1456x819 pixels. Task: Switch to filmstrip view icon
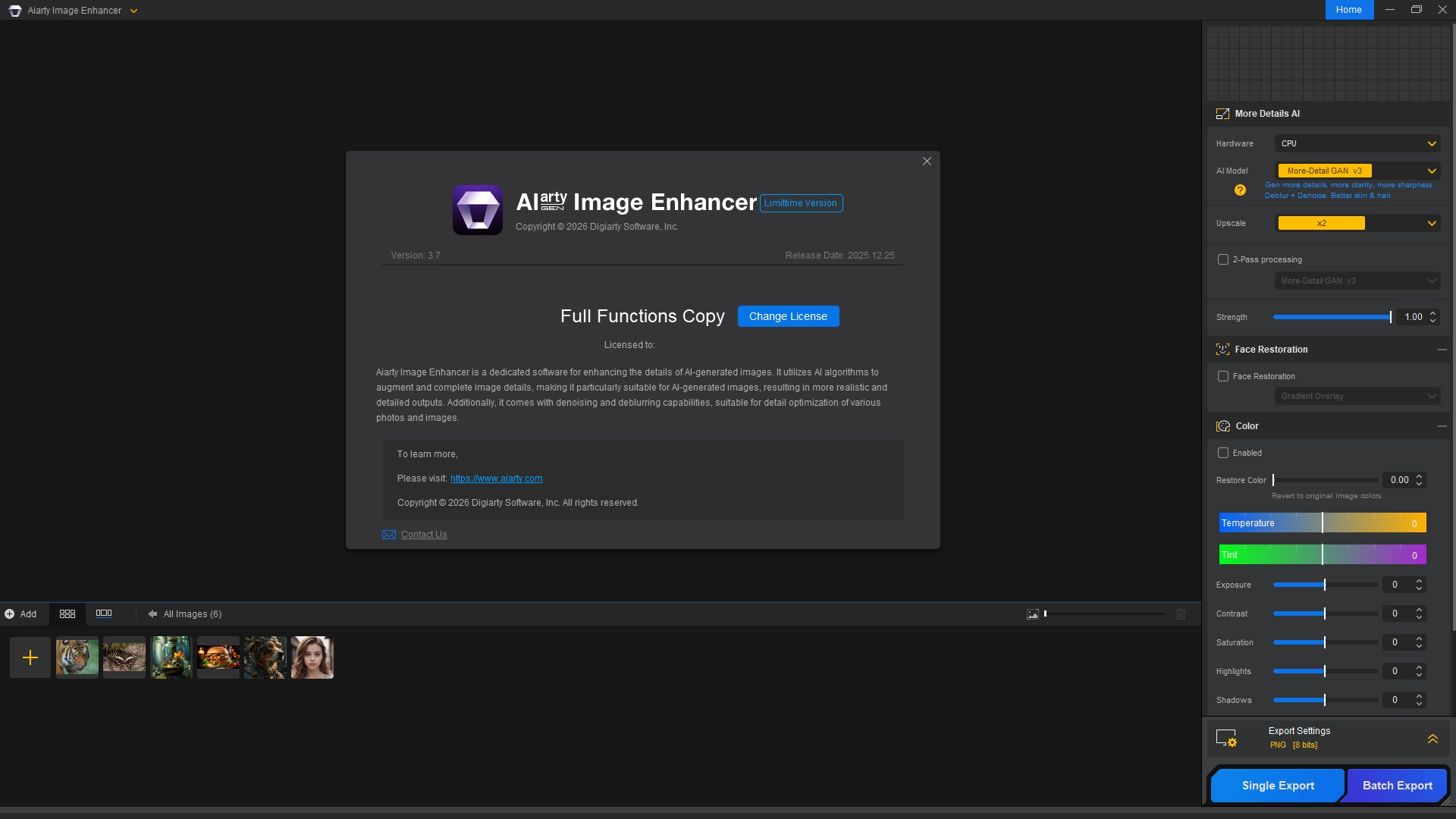(104, 613)
